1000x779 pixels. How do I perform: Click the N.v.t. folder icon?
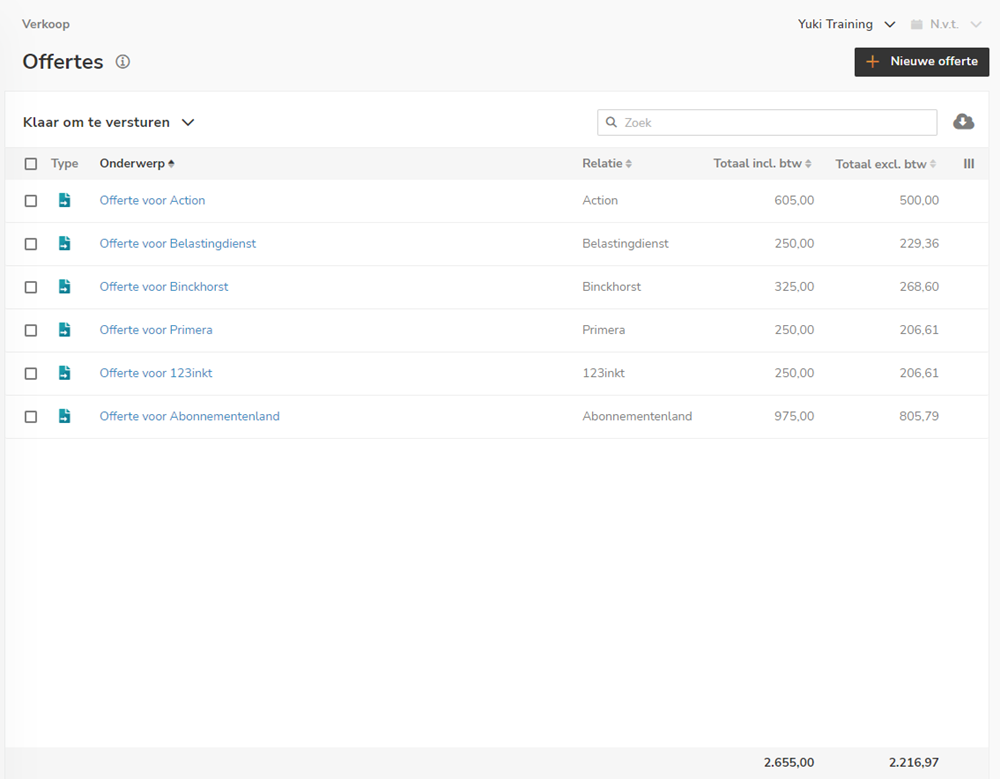tap(916, 24)
